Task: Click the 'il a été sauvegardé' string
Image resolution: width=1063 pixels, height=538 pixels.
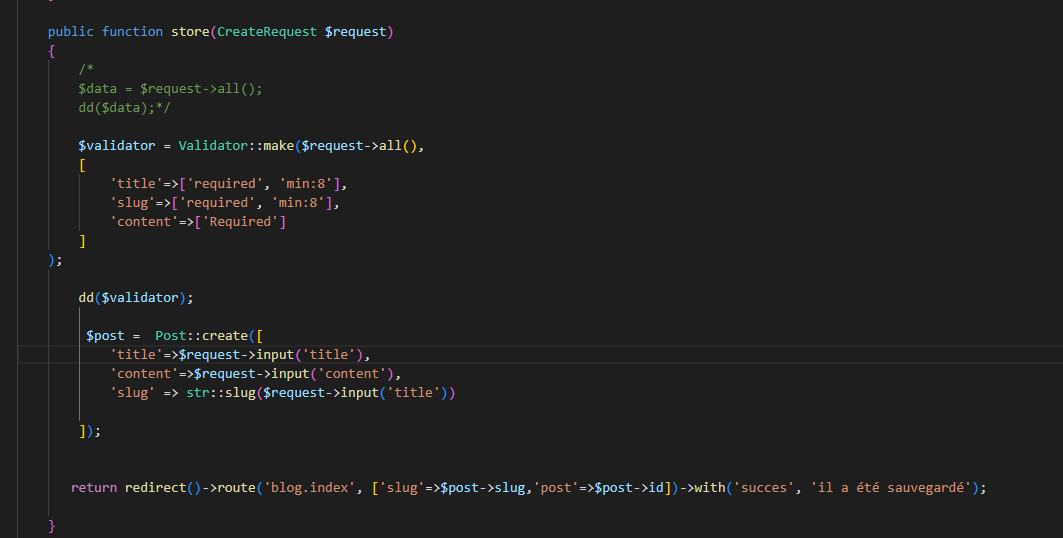Action: tap(895, 488)
